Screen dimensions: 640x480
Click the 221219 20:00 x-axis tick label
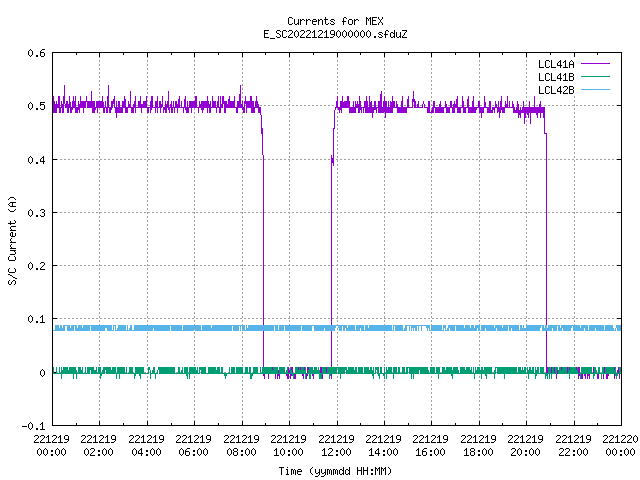pos(525,445)
